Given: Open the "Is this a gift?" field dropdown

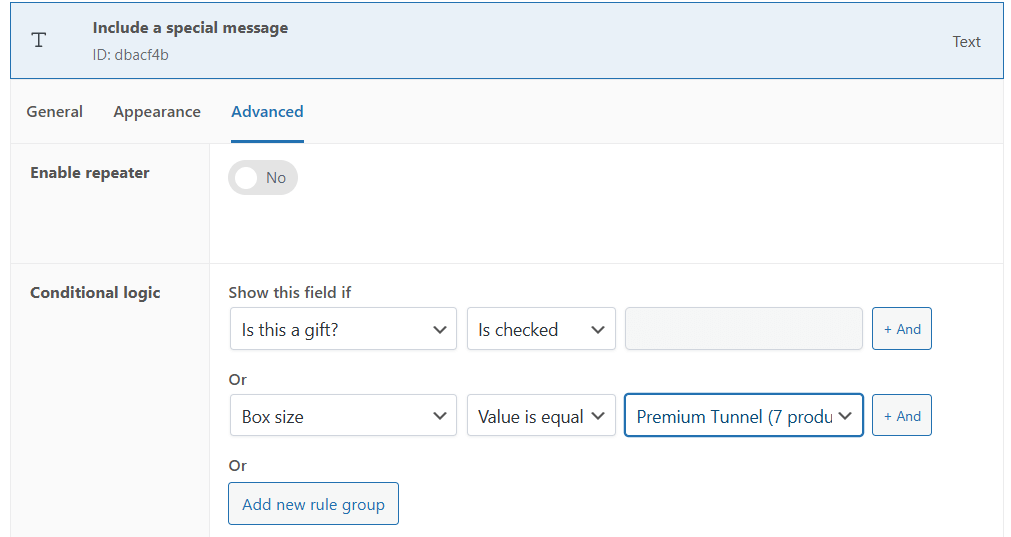Looking at the screenshot, I should click(343, 329).
